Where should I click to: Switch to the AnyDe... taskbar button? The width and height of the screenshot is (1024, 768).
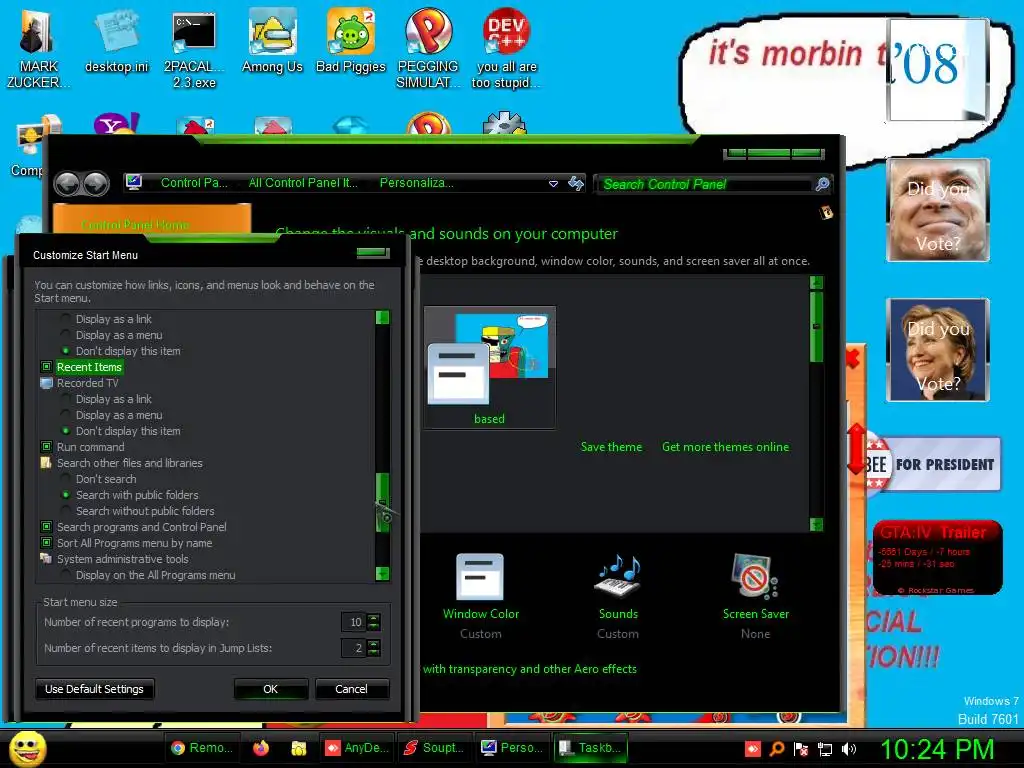pos(357,748)
